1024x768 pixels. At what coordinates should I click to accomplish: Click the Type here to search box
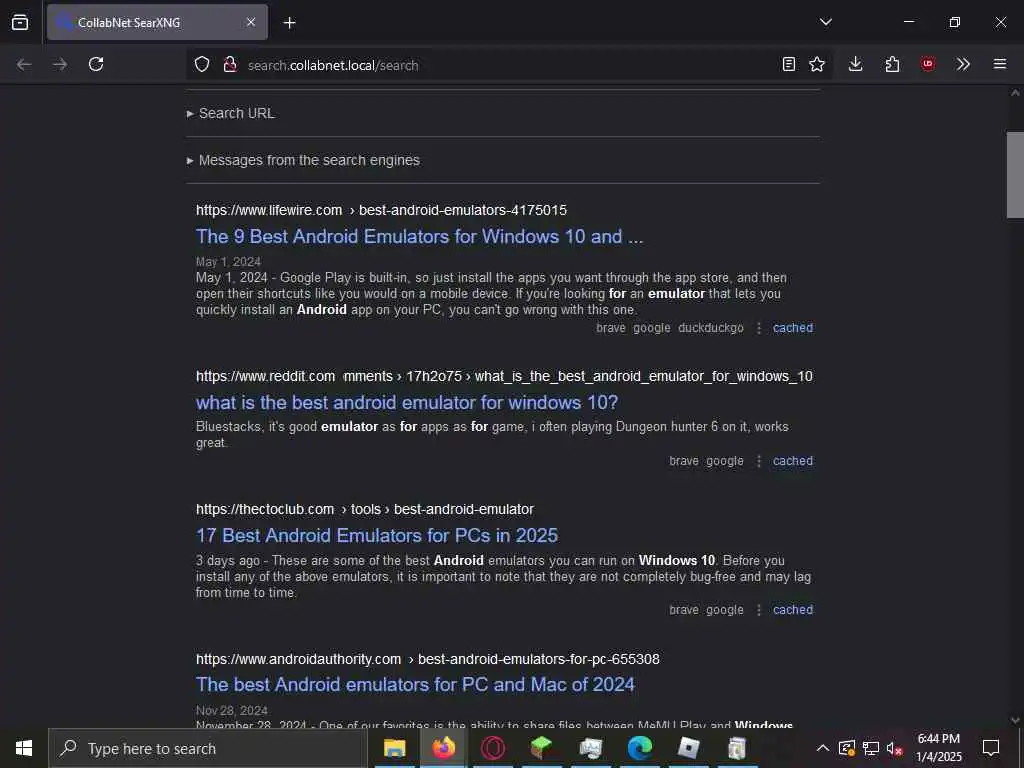(208, 748)
